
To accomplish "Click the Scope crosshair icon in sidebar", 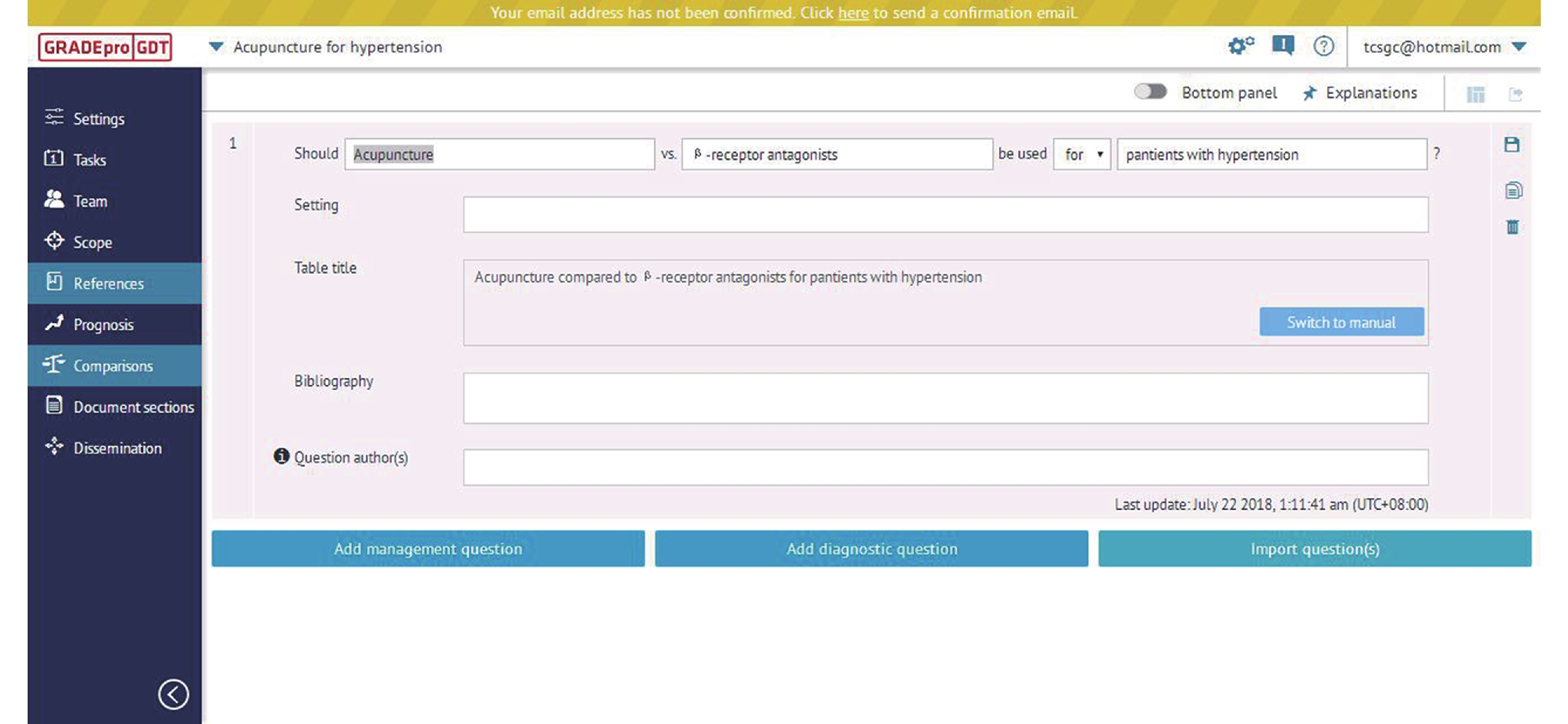I will point(54,240).
